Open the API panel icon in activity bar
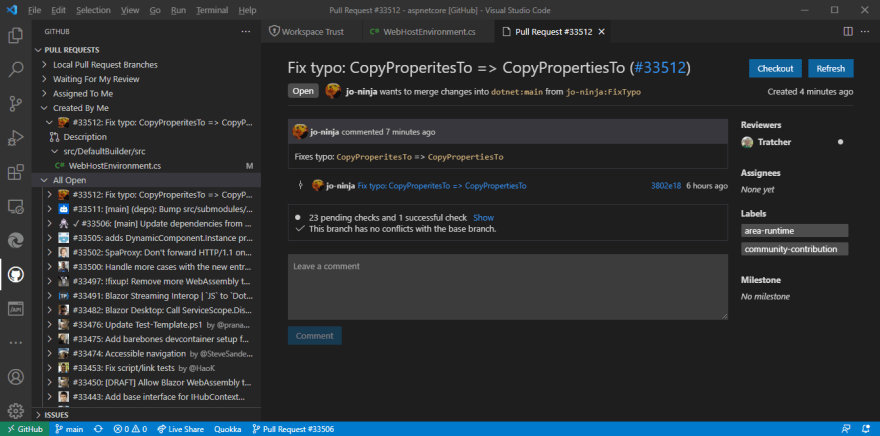 click(16, 309)
